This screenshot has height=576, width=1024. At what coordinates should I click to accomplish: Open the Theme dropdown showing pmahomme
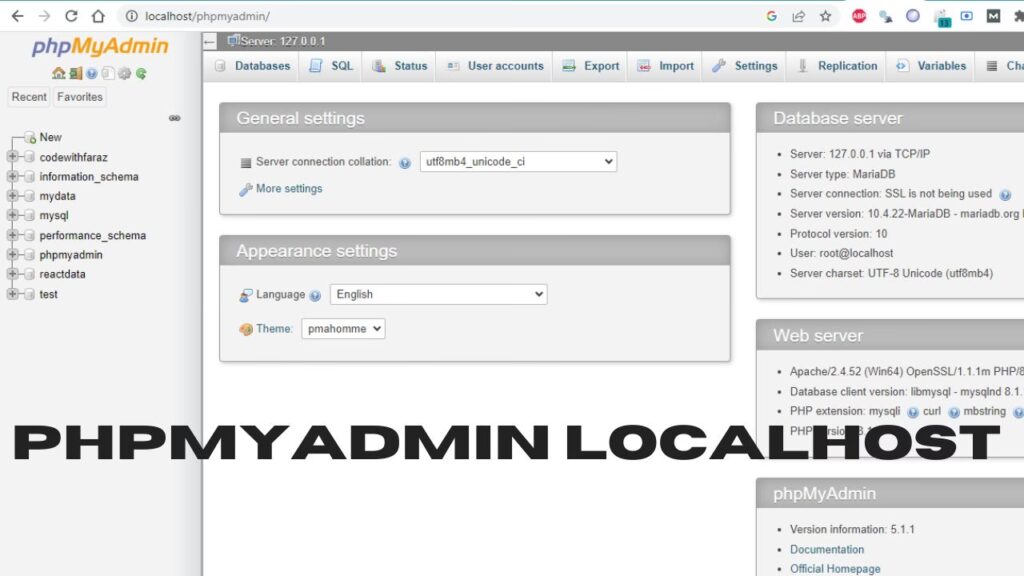(343, 328)
